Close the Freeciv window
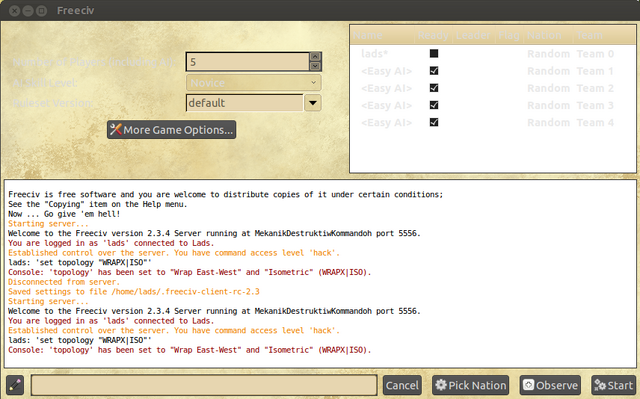 [15, 11]
